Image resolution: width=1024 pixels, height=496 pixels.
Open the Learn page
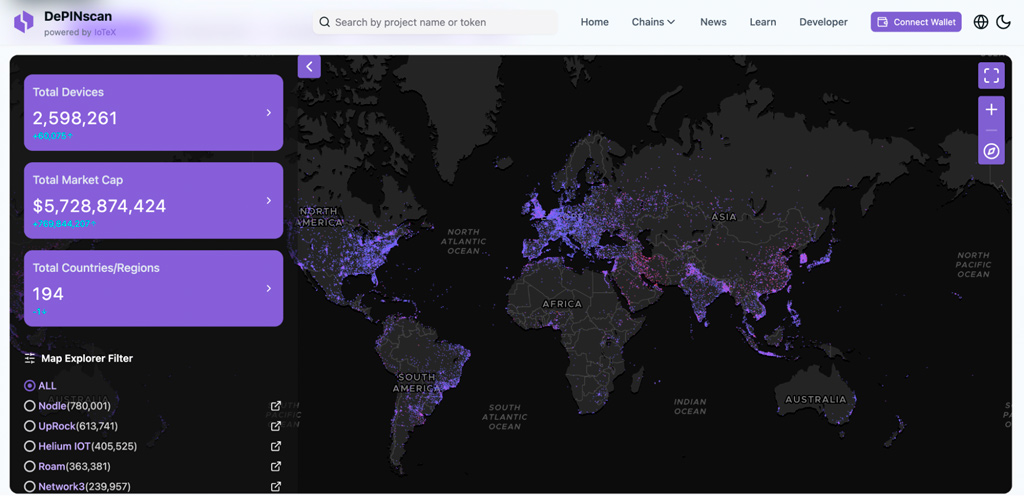[x=763, y=22]
